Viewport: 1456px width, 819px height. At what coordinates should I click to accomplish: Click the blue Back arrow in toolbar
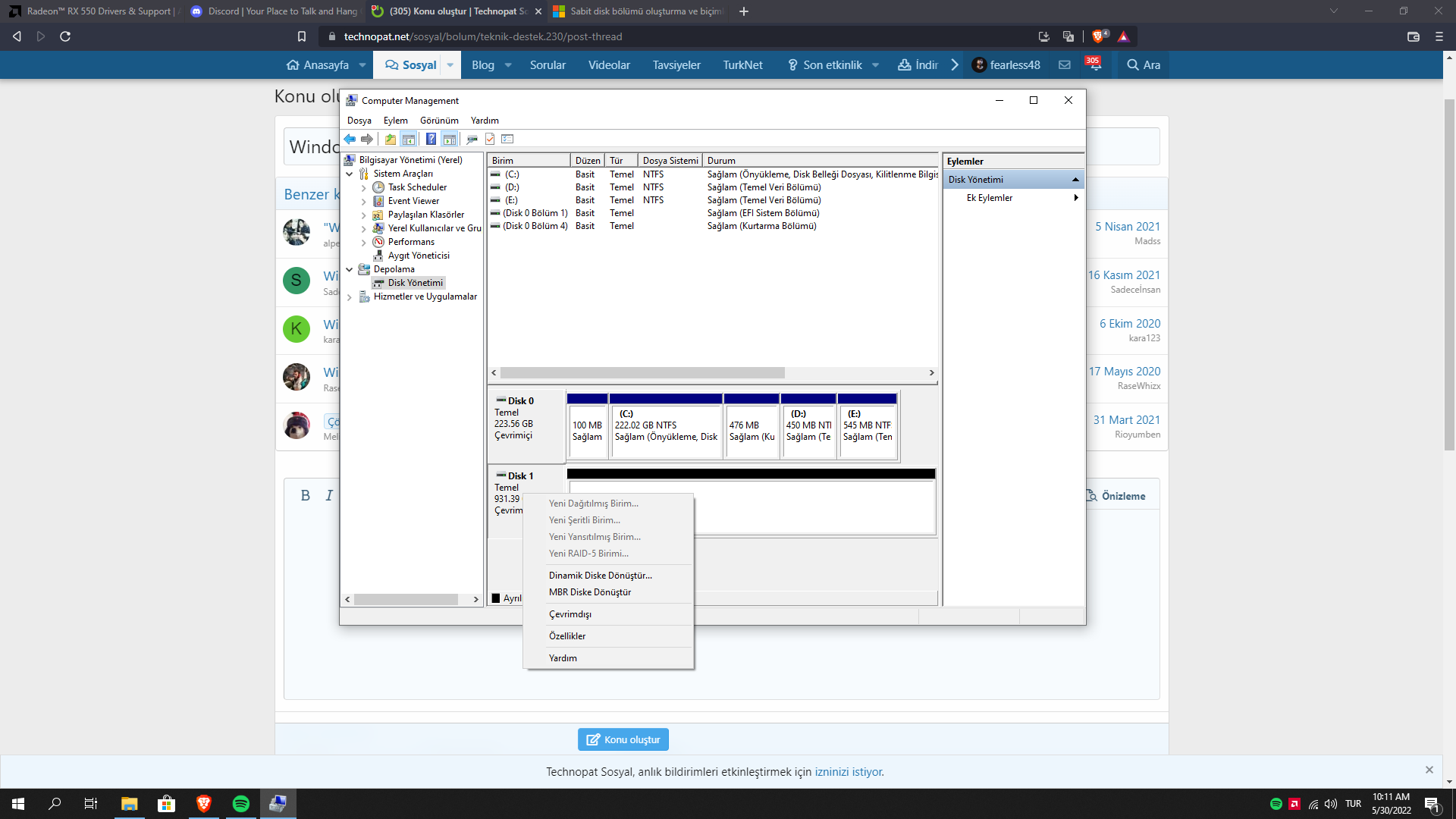[350, 139]
